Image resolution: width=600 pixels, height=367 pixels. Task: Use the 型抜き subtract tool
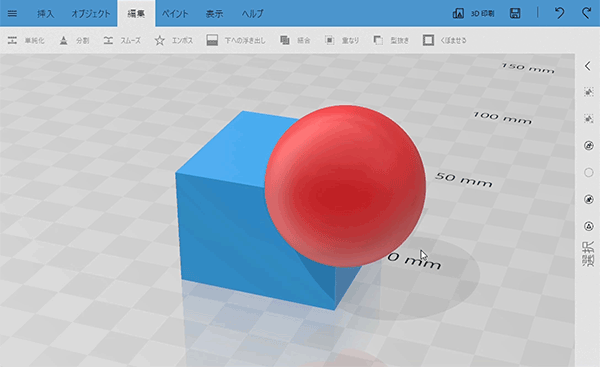pos(391,40)
